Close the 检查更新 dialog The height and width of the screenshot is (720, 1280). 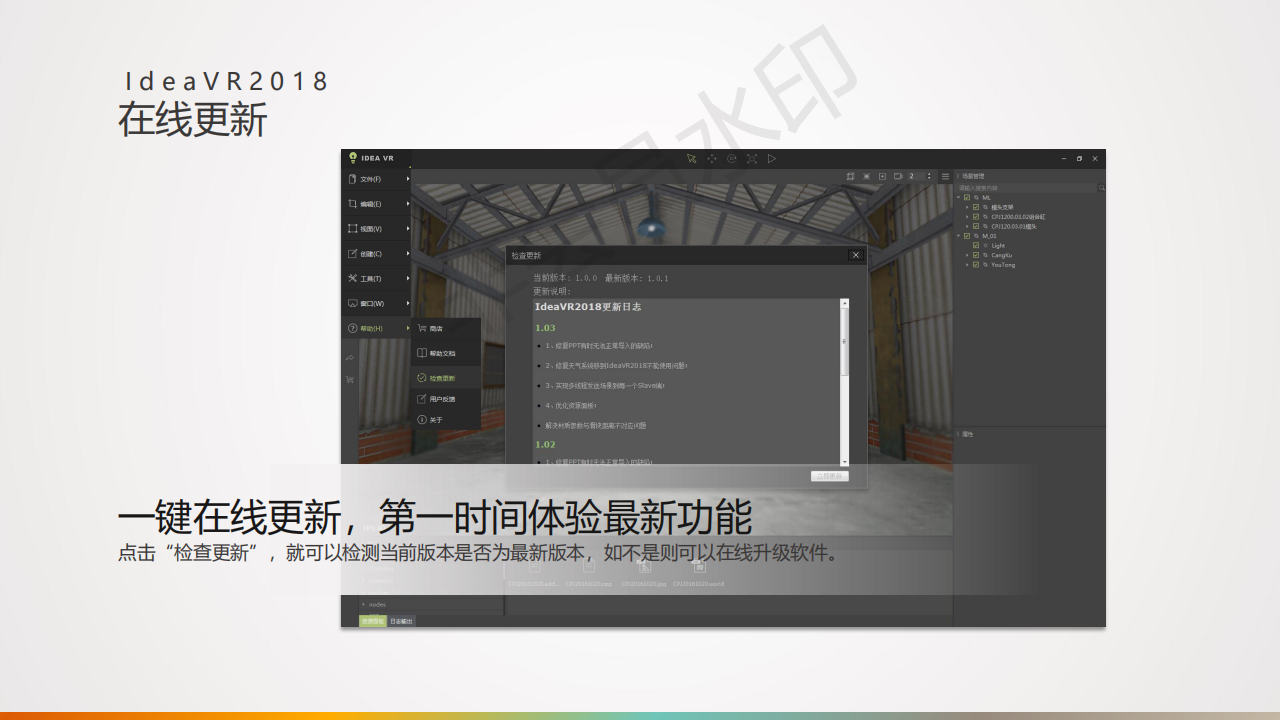(856, 255)
